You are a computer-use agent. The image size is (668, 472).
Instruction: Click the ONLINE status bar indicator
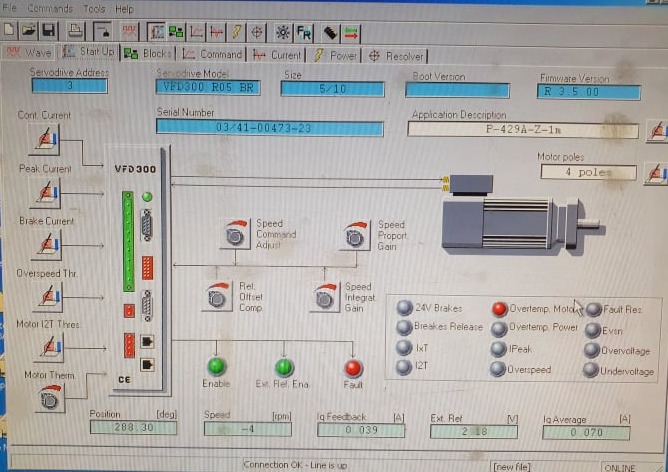click(620, 468)
